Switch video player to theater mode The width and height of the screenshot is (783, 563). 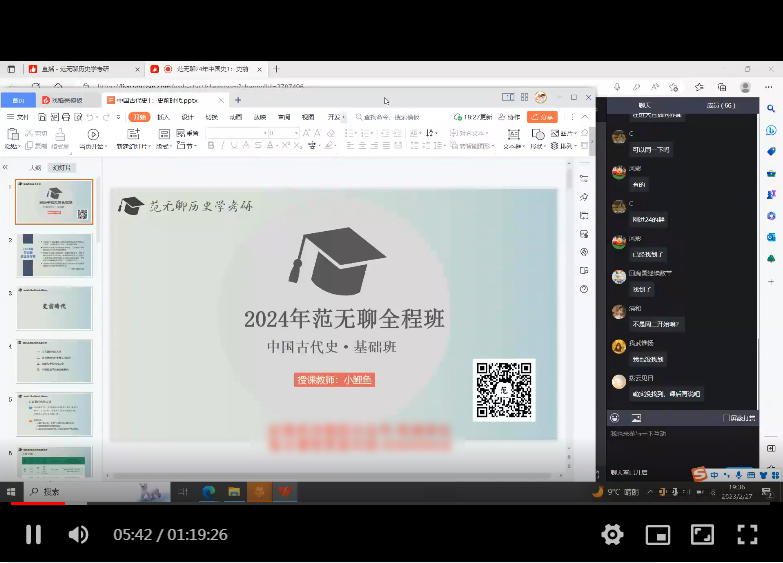click(x=702, y=535)
